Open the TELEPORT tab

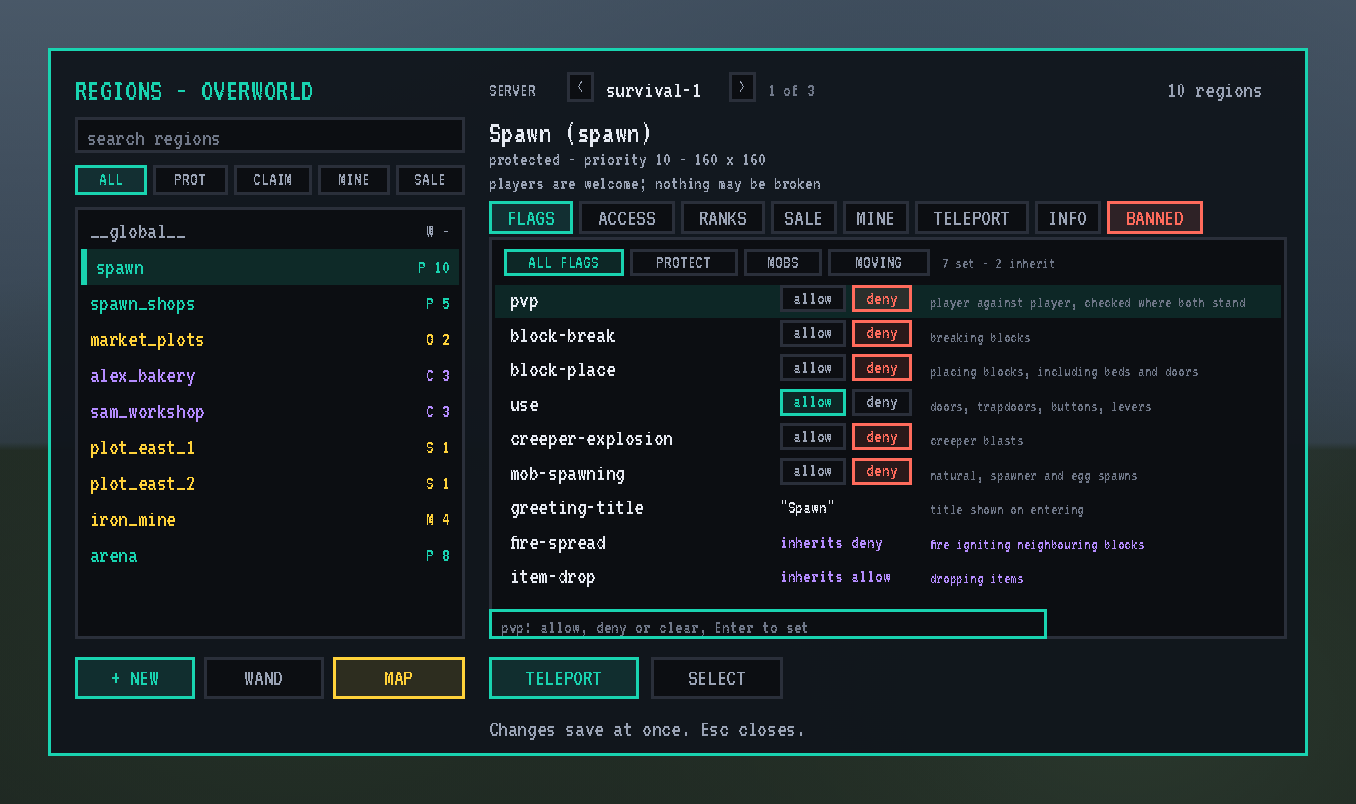click(x=971, y=218)
